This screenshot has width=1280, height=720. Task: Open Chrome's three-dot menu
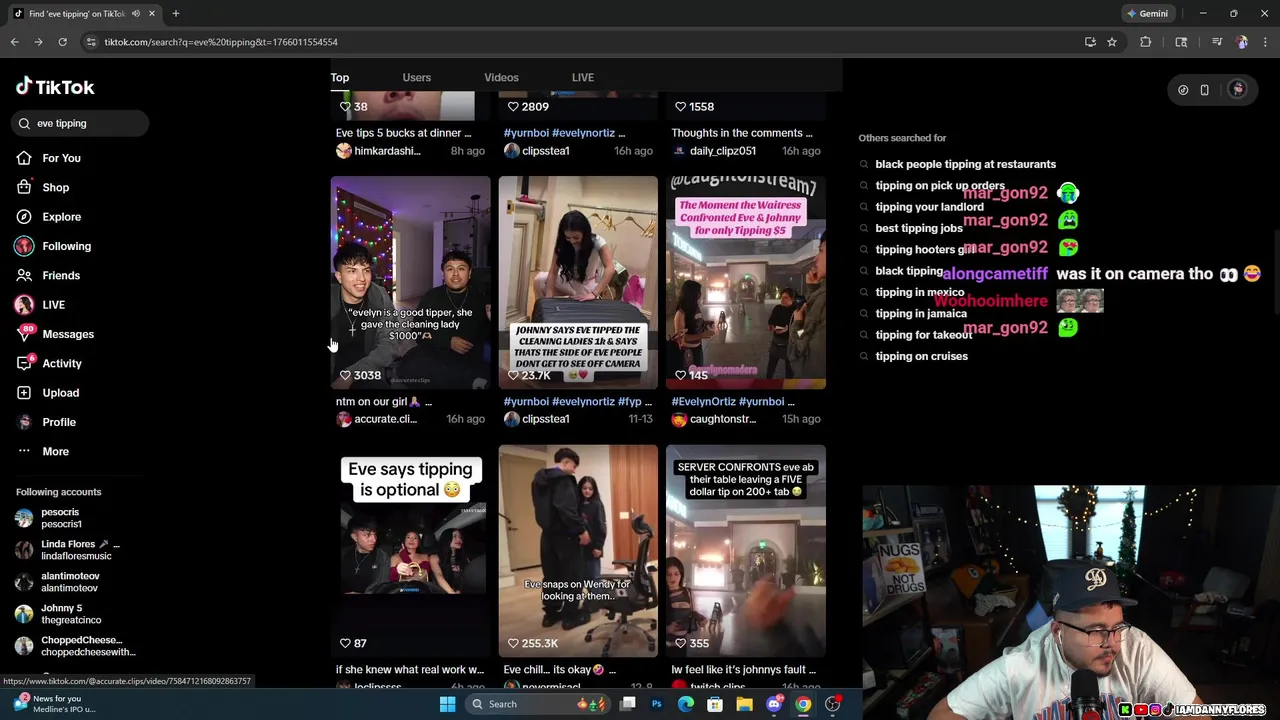coord(1265,42)
